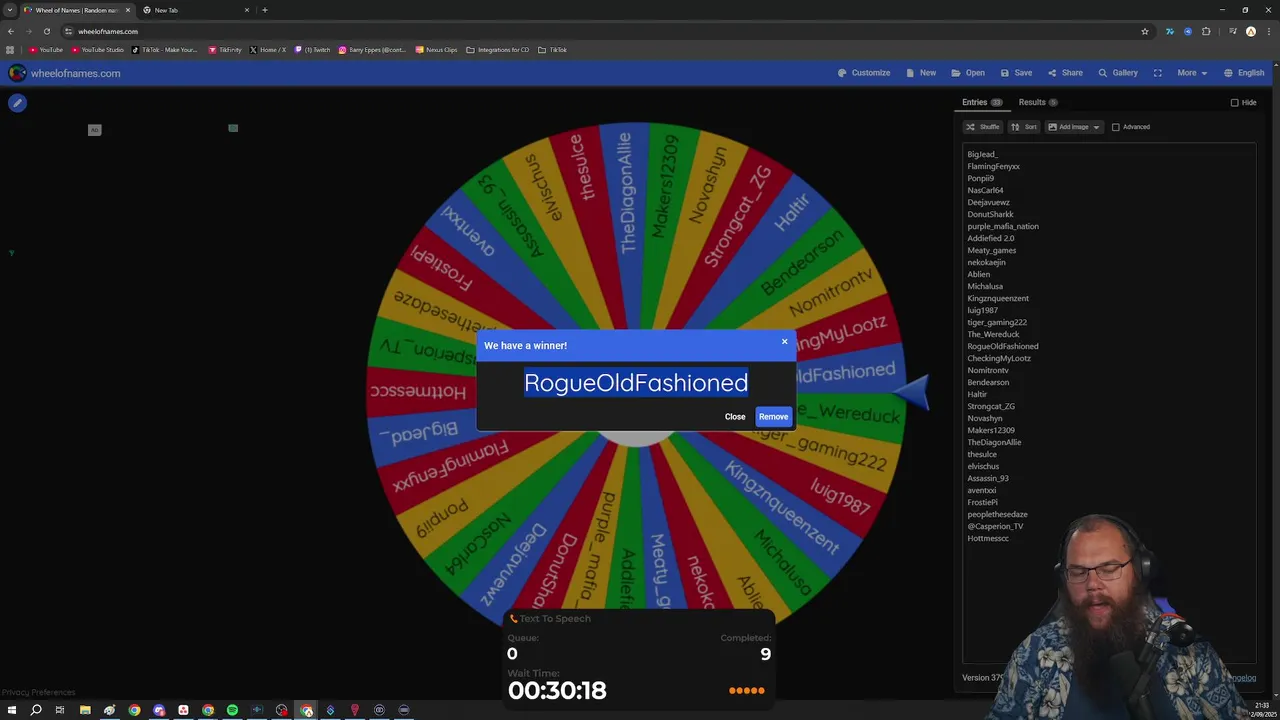The image size is (1280, 720).
Task: Open the YouTube Studio bookmark
Action: 98,50
